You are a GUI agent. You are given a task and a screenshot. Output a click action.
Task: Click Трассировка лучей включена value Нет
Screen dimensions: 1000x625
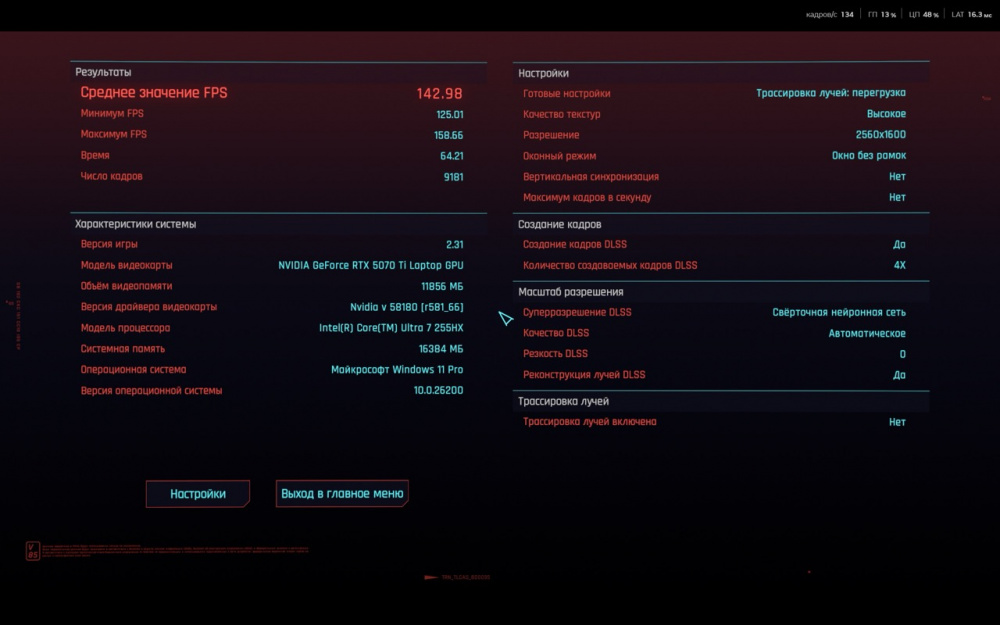point(897,422)
